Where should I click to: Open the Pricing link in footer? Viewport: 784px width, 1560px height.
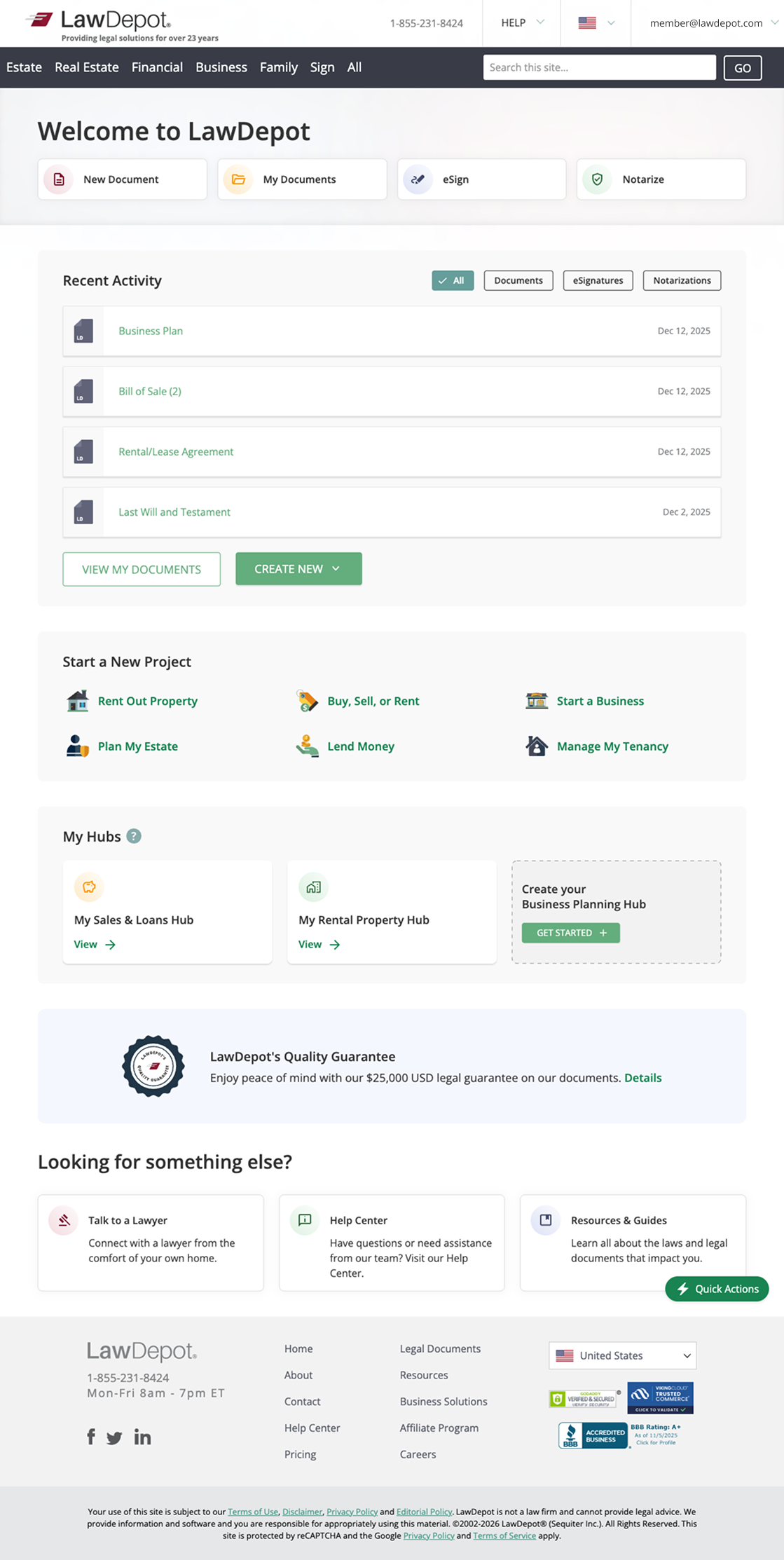pos(300,1454)
